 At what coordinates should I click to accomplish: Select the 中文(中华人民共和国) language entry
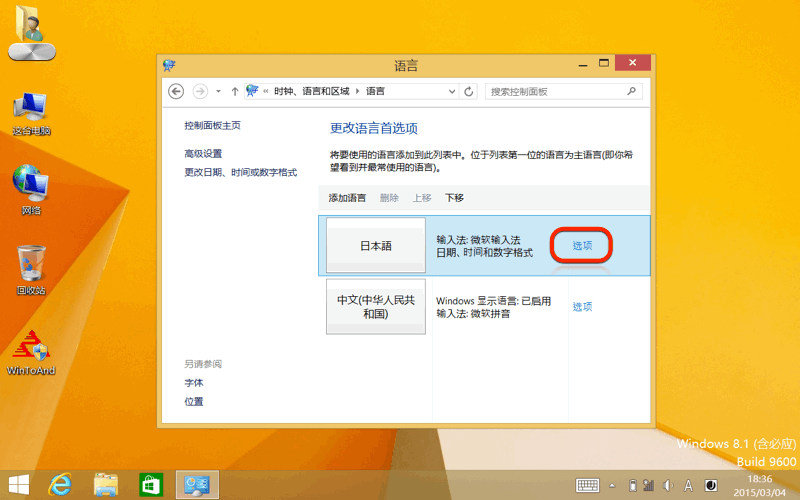click(x=376, y=307)
